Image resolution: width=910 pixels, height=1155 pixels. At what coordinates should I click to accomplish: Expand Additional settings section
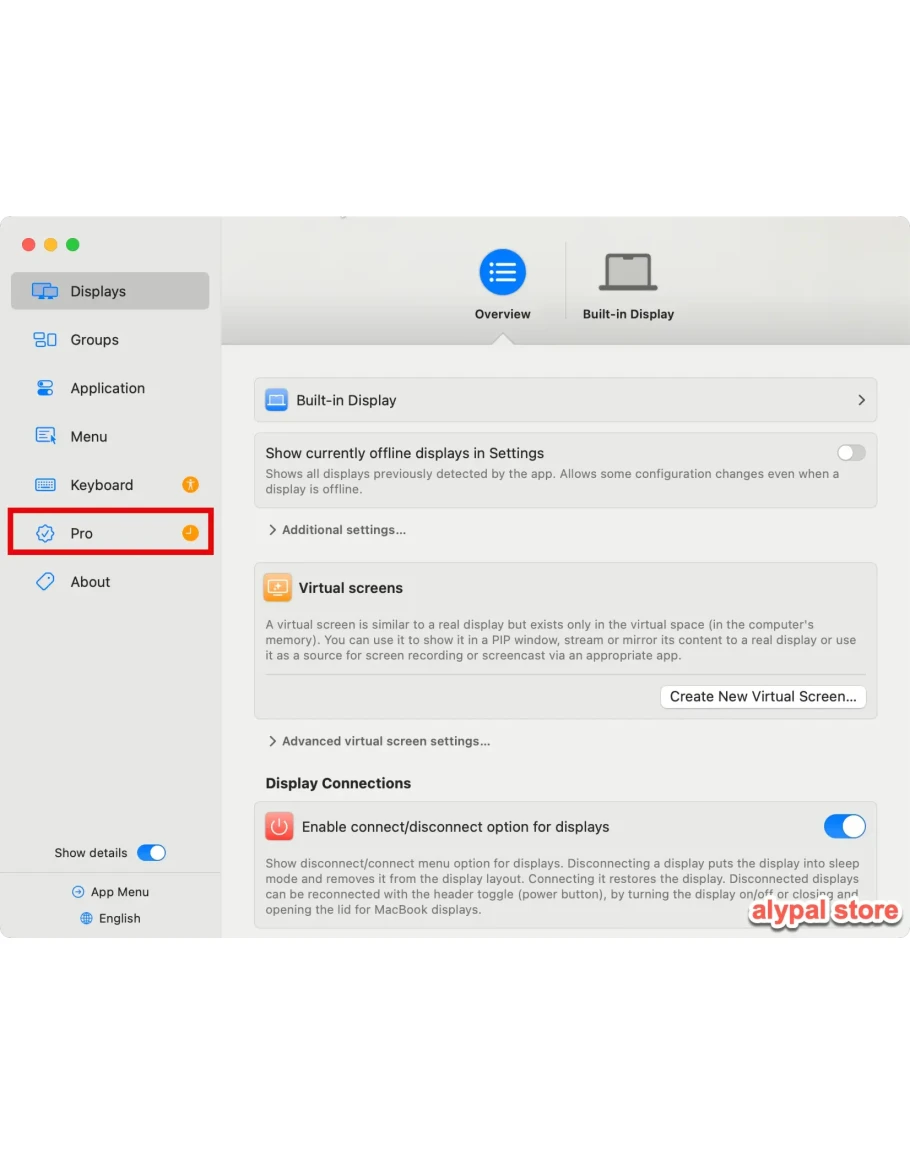coord(337,530)
